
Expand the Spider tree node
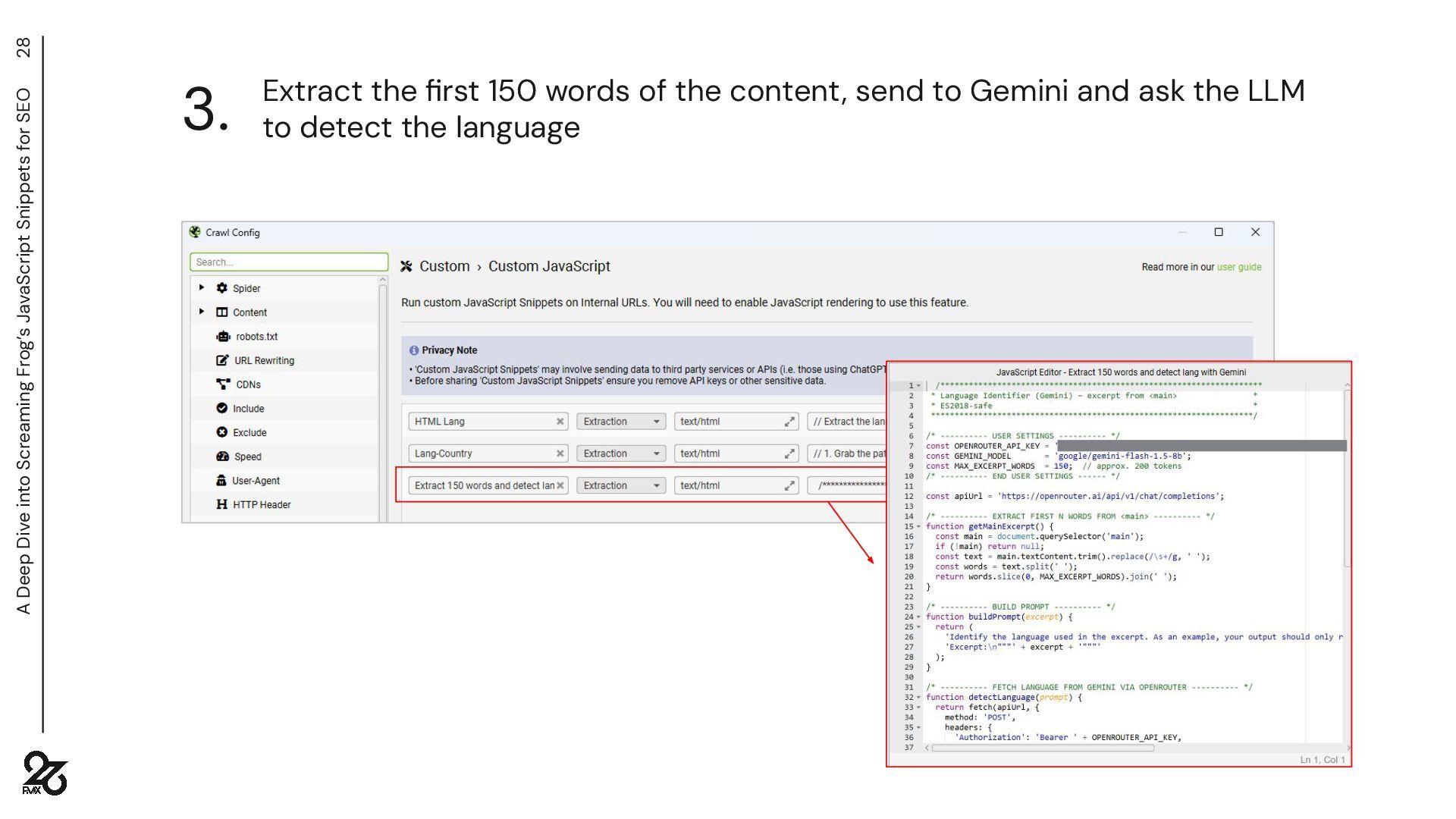(x=202, y=287)
